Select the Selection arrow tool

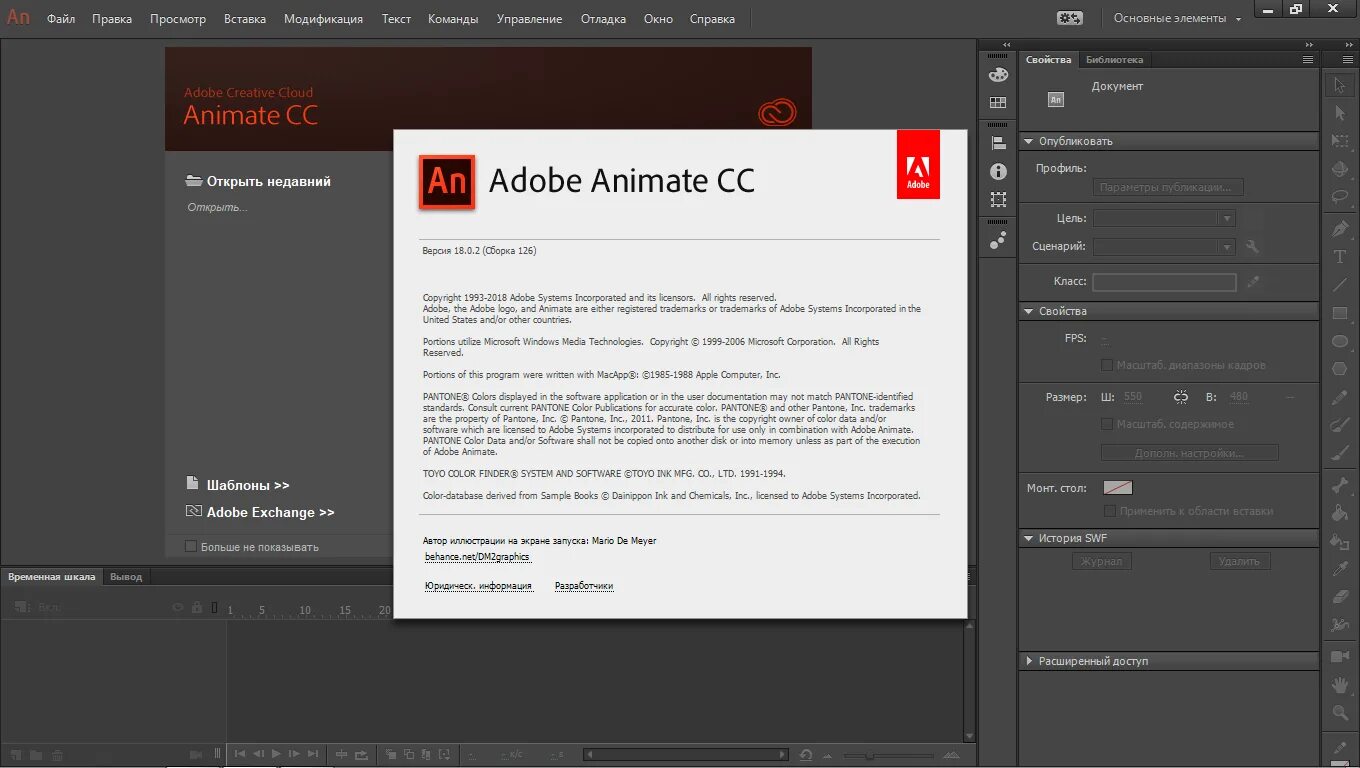[1340, 86]
